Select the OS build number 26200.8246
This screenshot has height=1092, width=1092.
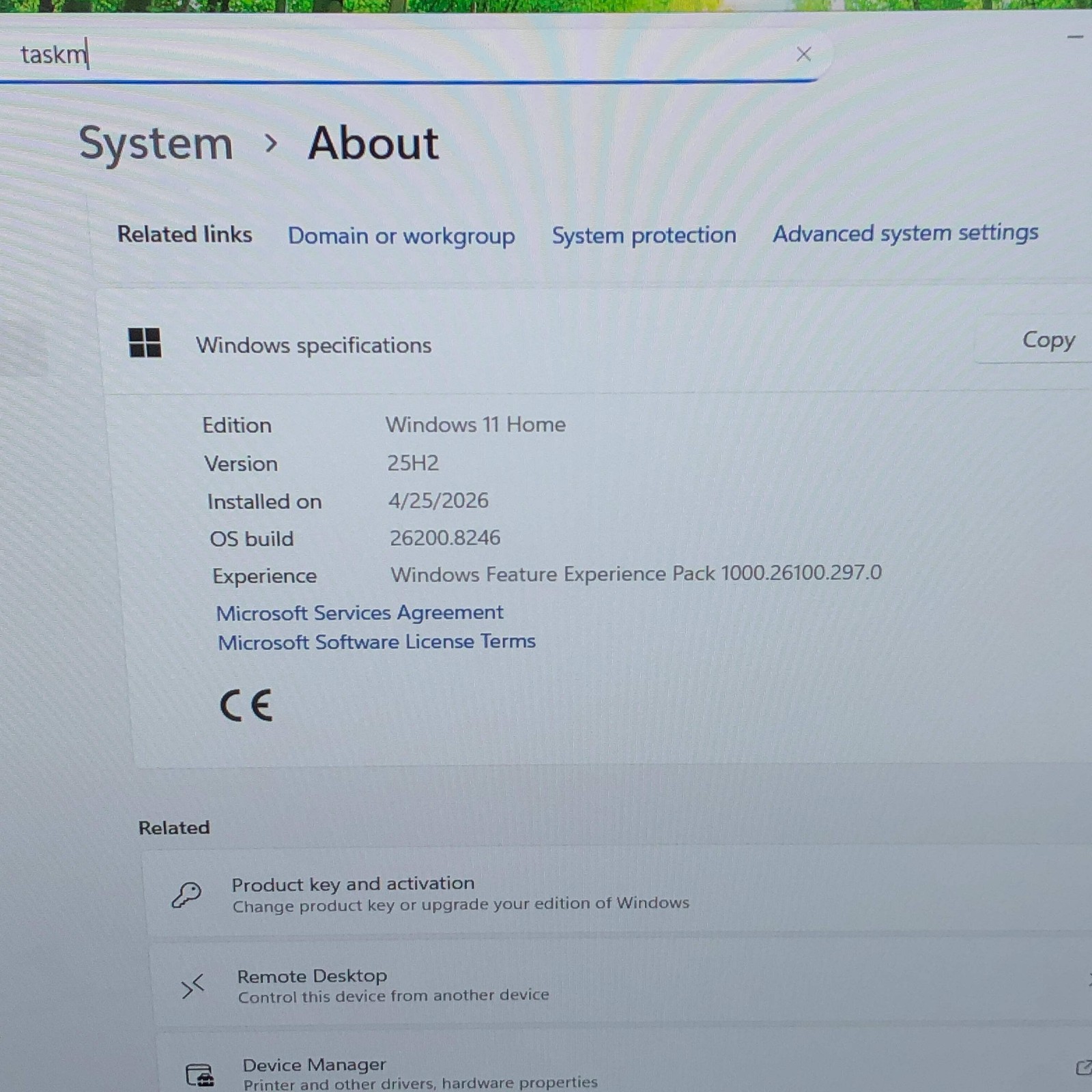coord(445,538)
